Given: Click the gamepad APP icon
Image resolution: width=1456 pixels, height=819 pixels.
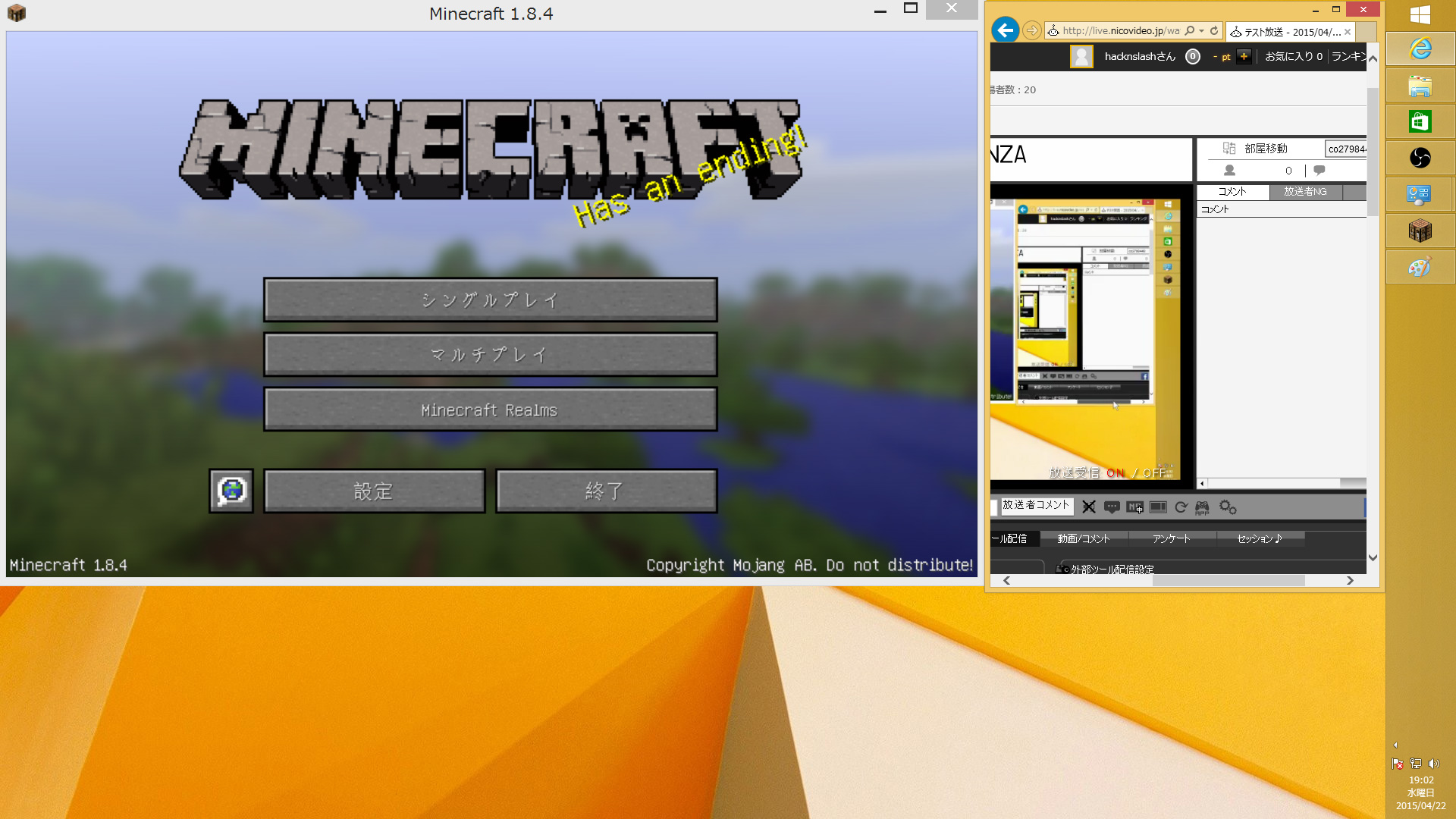Looking at the screenshot, I should (x=1202, y=507).
